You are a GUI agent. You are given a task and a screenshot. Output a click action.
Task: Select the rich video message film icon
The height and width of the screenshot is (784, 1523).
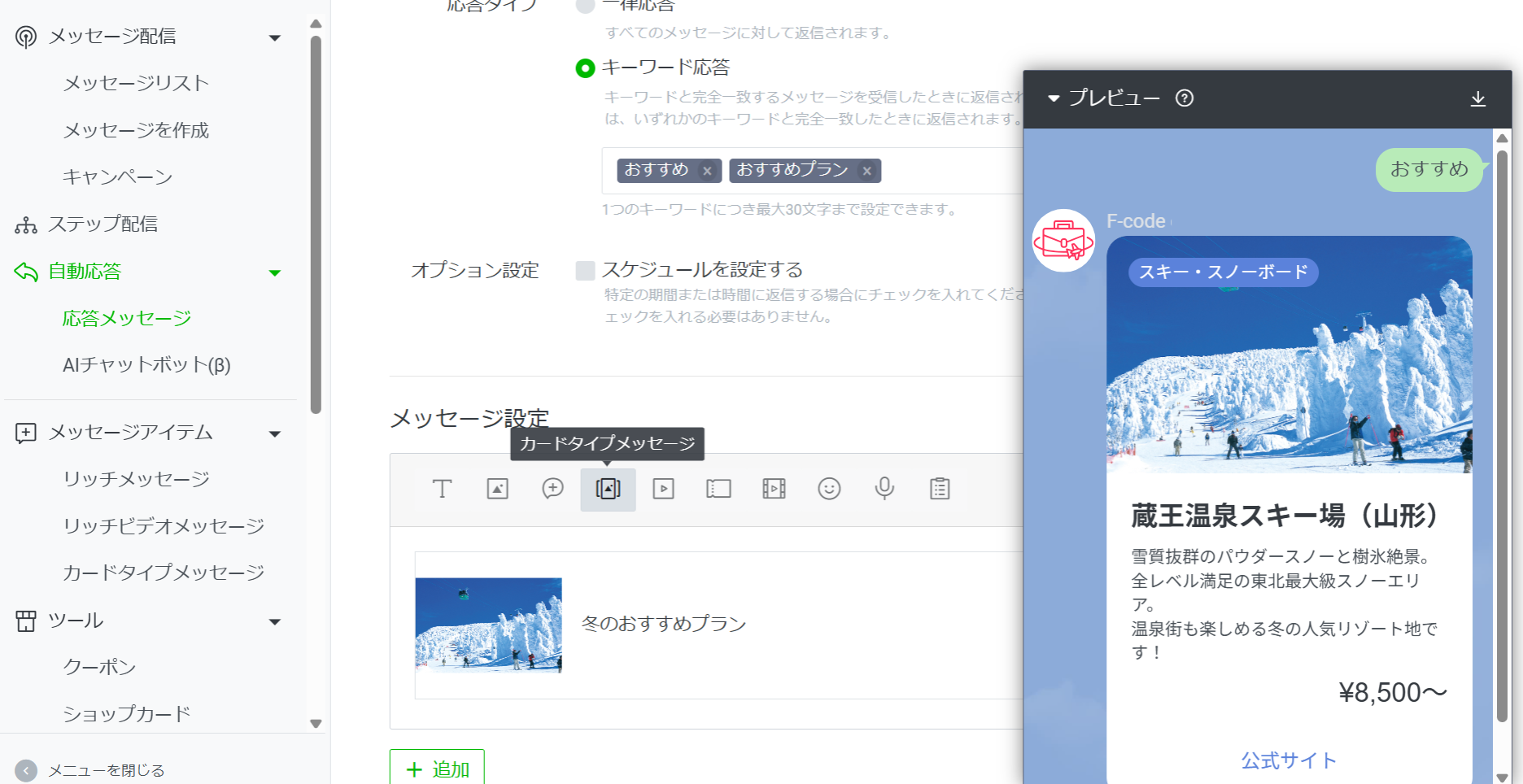click(x=774, y=489)
